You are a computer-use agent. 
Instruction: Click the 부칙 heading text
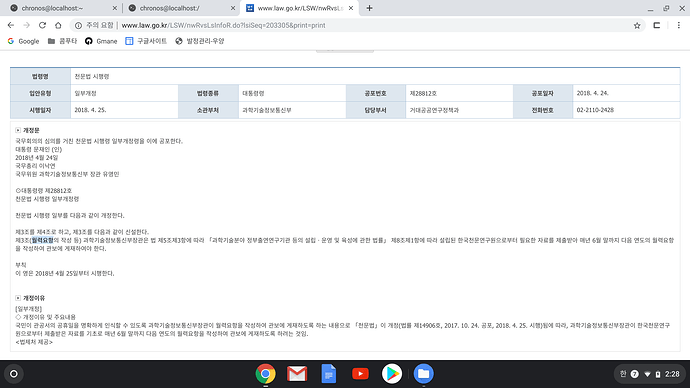coord(21,265)
